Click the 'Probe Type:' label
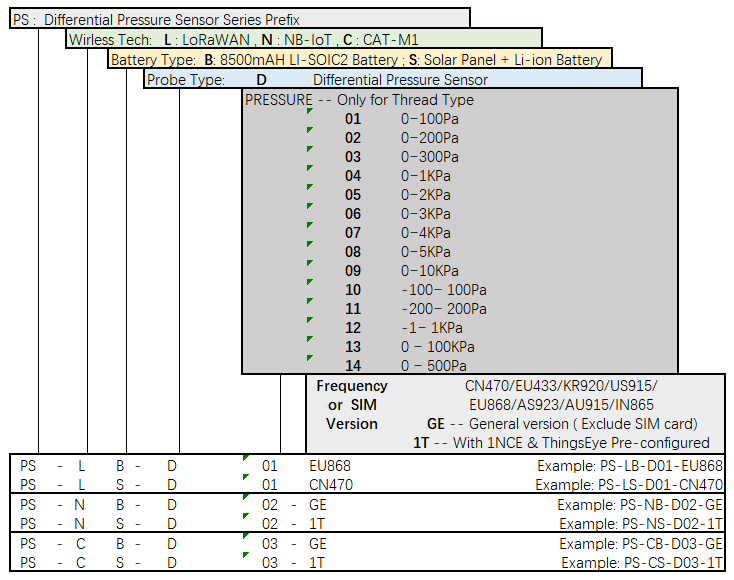This screenshot has width=734, height=580. (186, 80)
